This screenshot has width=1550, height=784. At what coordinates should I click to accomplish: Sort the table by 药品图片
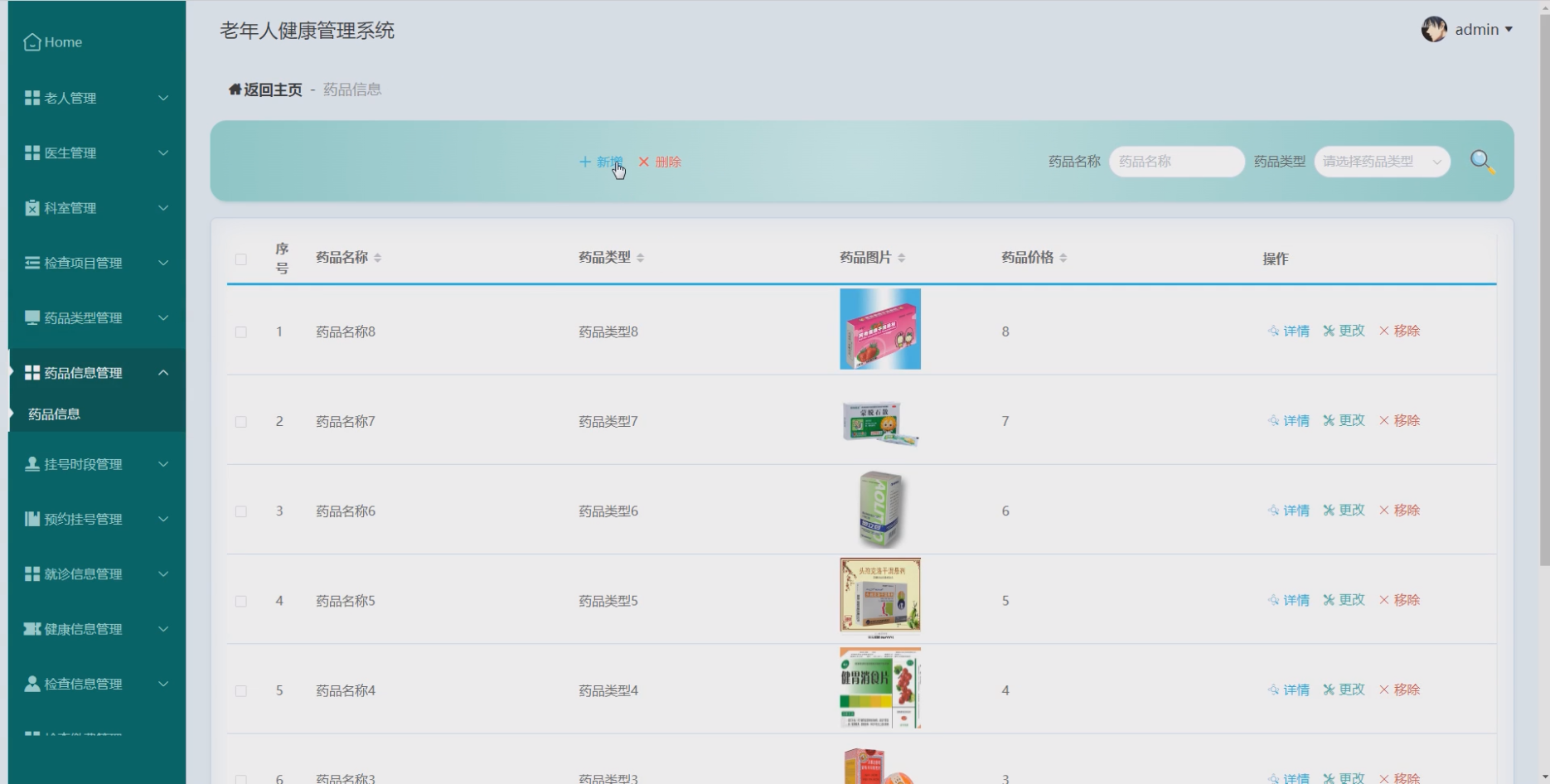[x=901, y=259]
